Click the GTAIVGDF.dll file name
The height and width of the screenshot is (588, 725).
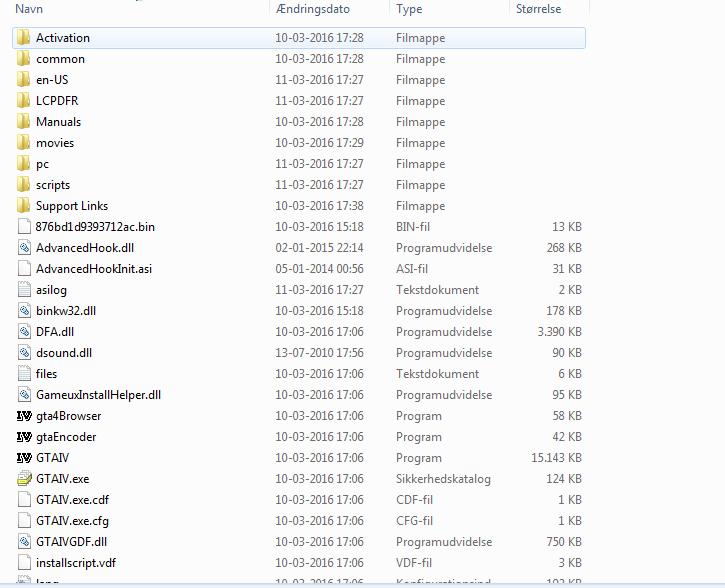pos(71,542)
